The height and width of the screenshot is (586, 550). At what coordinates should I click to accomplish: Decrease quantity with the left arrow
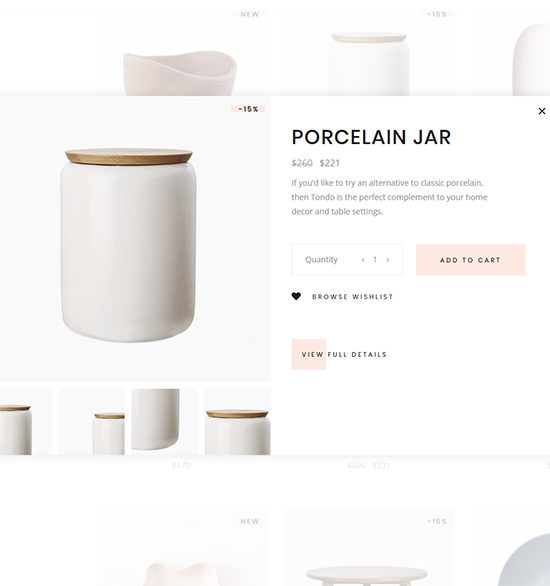(x=363, y=260)
